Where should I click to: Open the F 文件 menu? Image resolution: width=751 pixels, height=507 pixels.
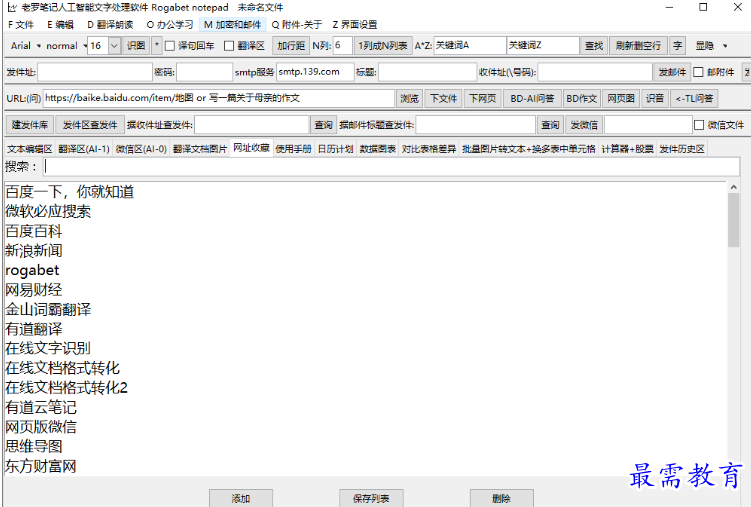[x=21, y=24]
